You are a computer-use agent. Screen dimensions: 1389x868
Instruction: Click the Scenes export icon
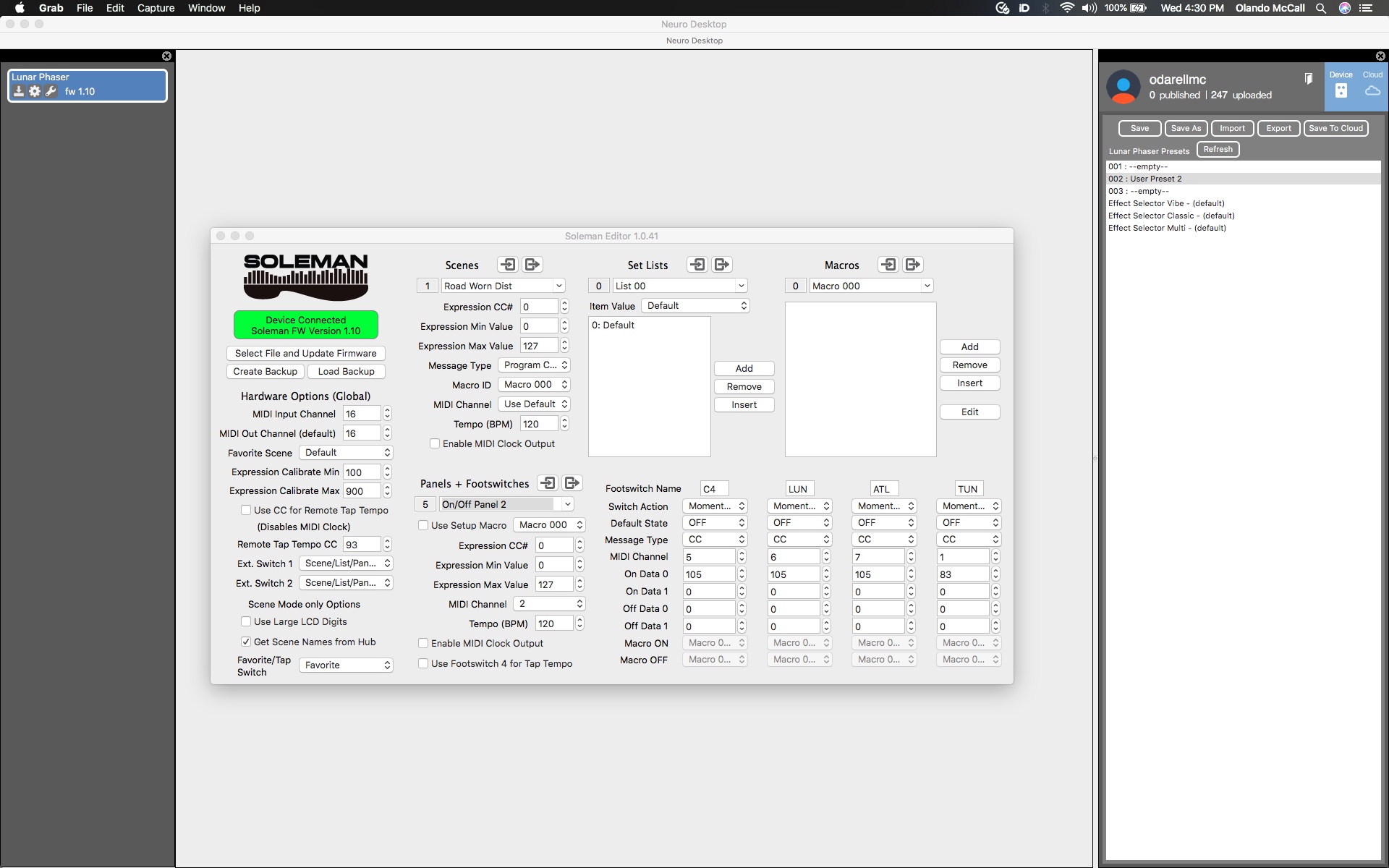532,265
